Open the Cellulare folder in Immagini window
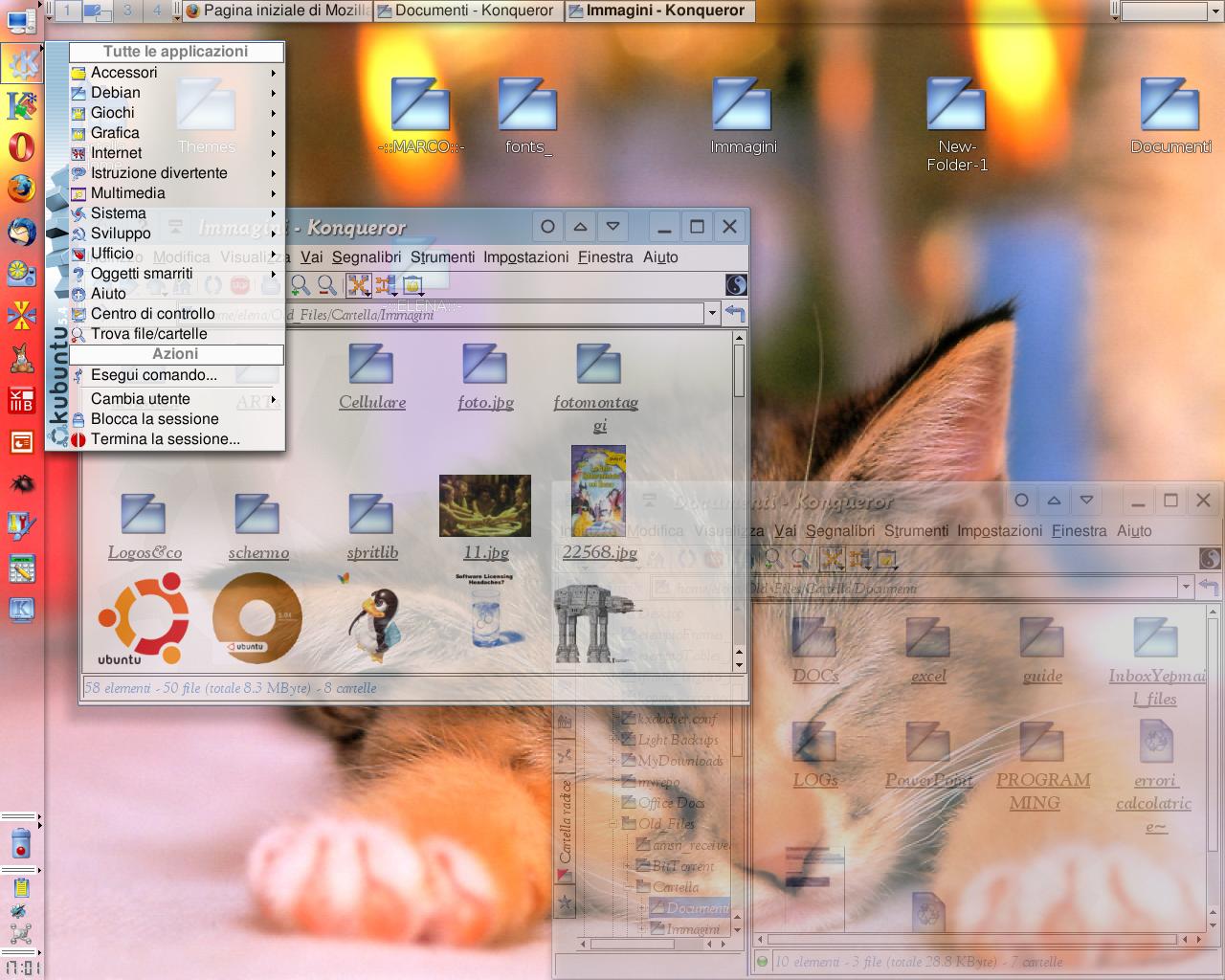 point(372,378)
